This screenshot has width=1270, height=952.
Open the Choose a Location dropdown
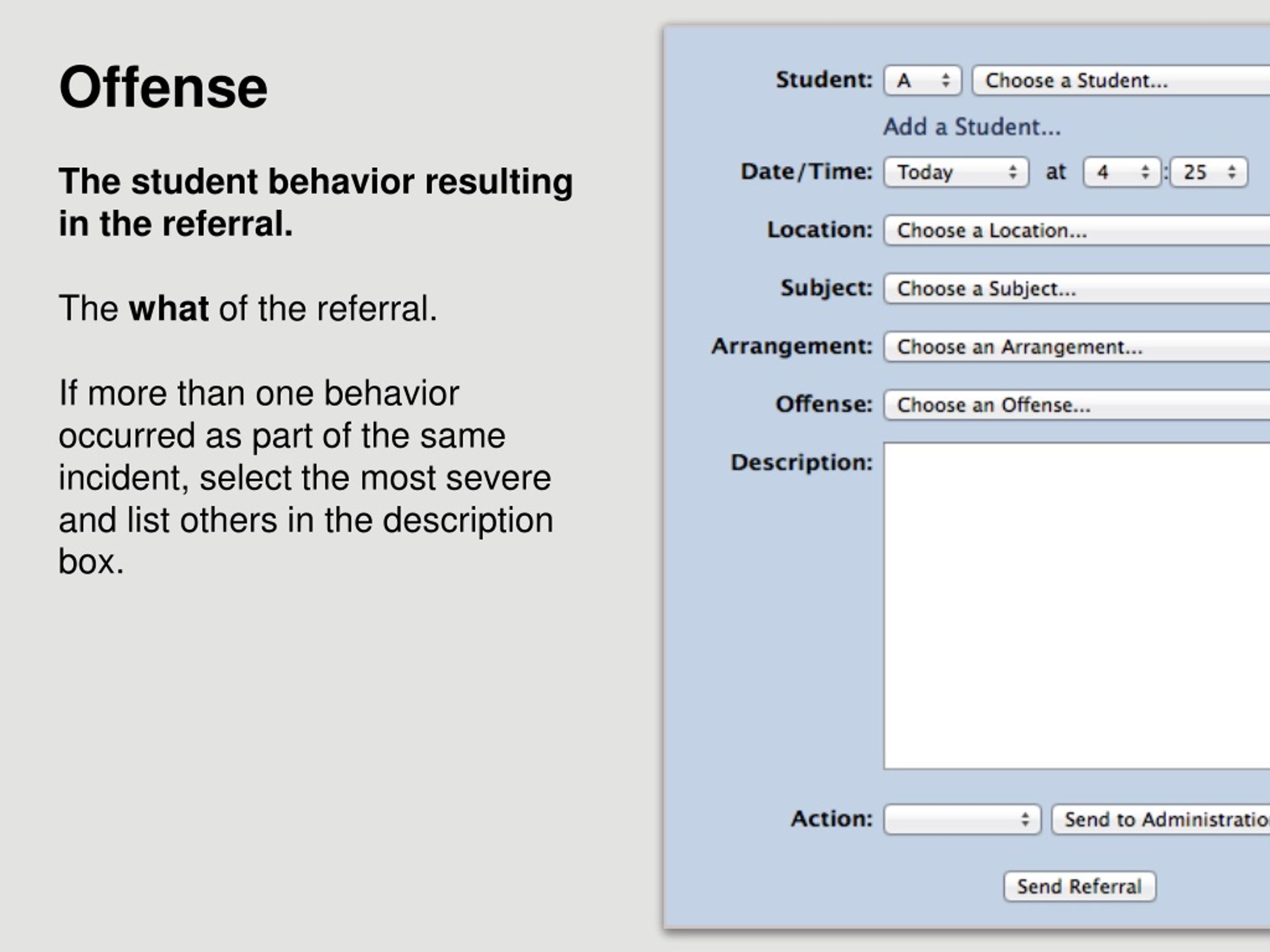pos(1077,230)
